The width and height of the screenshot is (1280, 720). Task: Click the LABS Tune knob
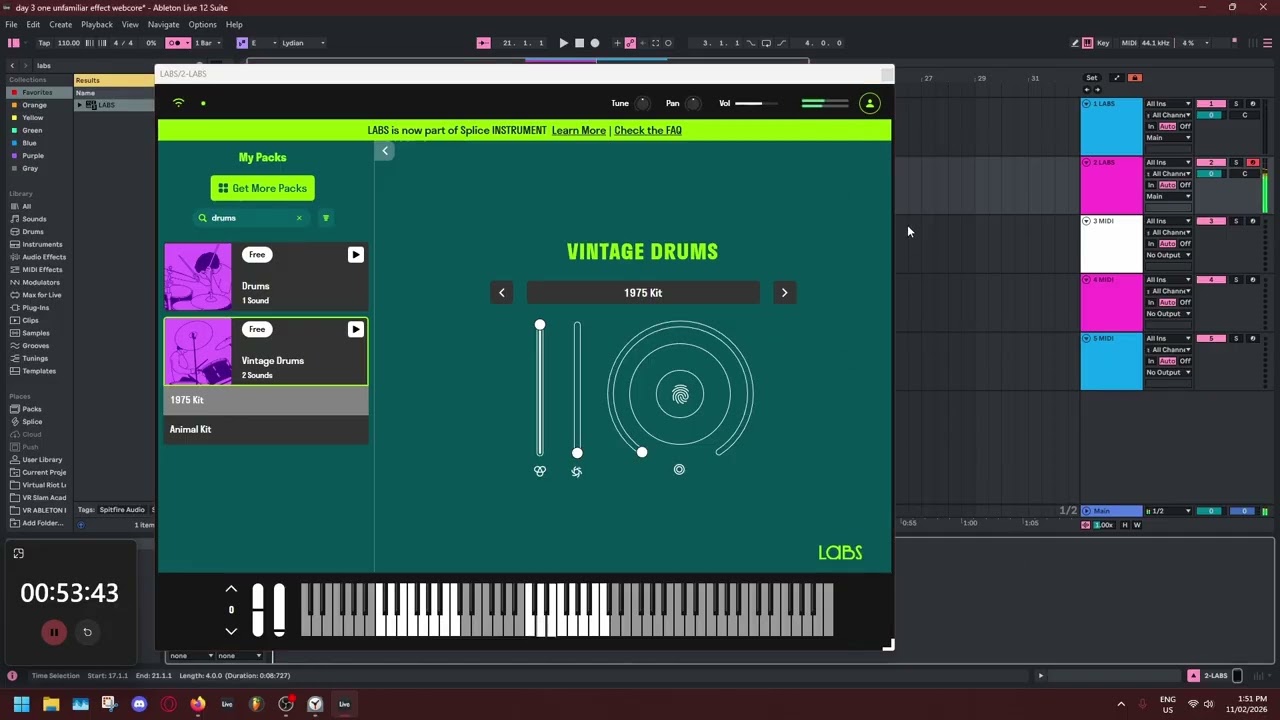(642, 103)
